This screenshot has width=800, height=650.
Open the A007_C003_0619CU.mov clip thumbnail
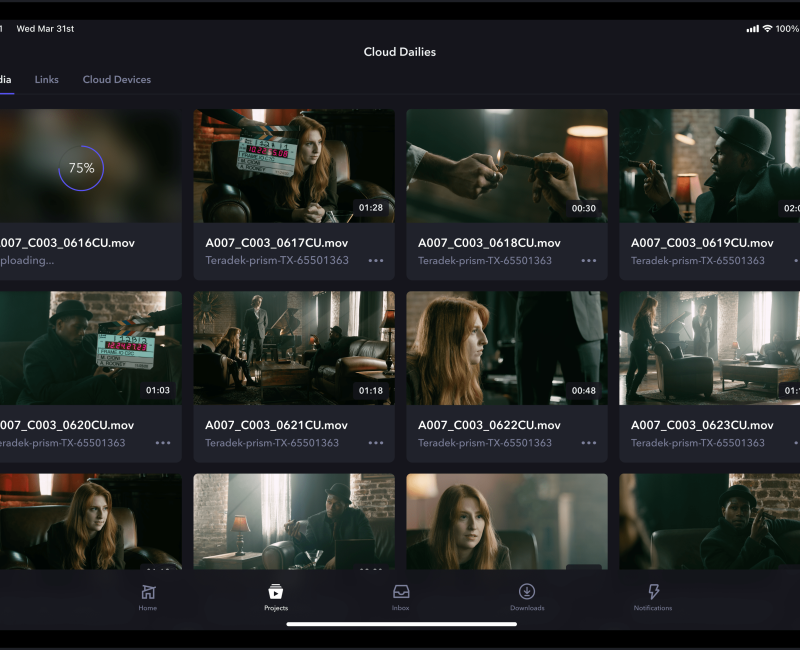[710, 165]
